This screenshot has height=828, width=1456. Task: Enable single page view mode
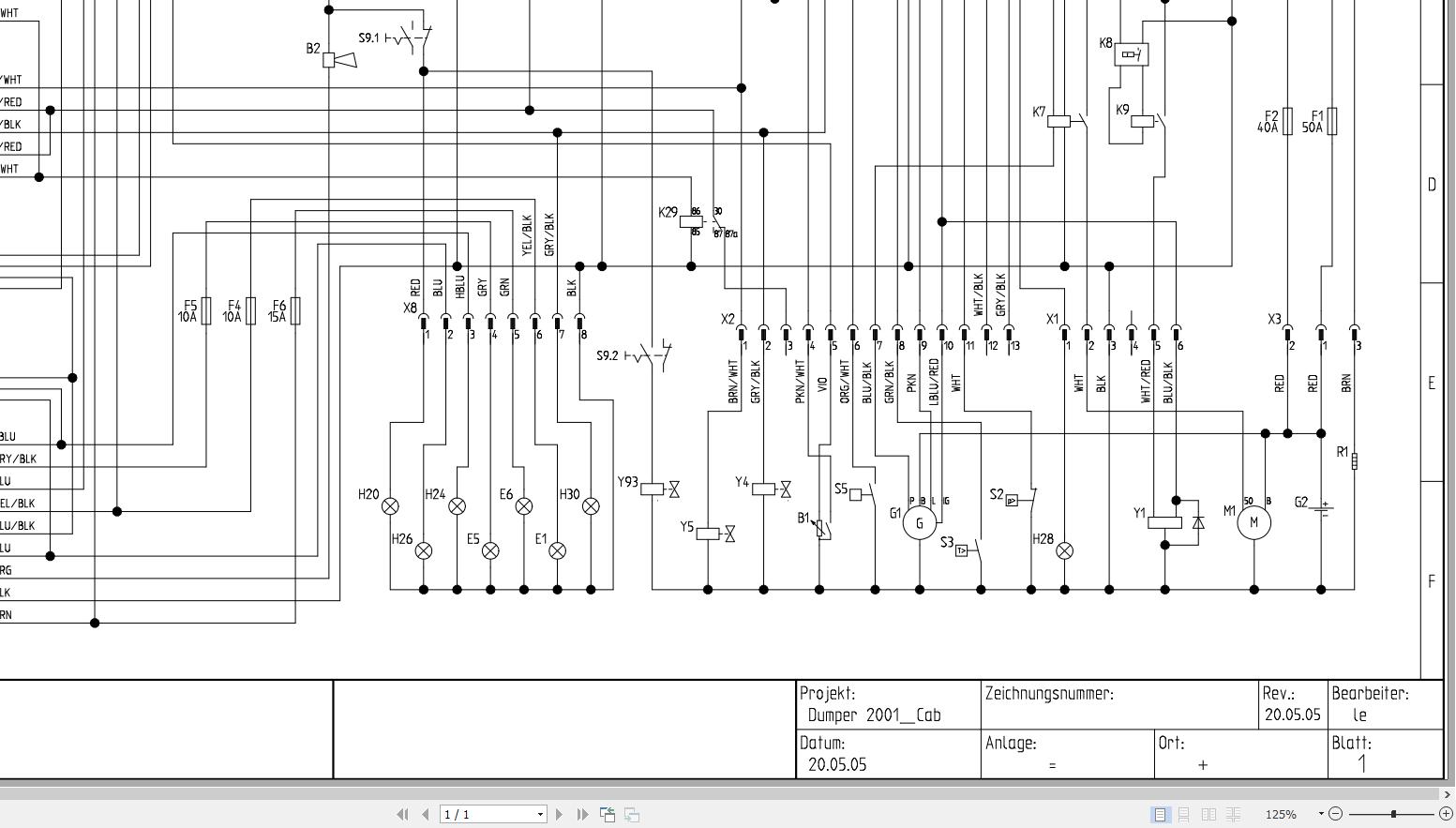pyautogui.click(x=1161, y=814)
